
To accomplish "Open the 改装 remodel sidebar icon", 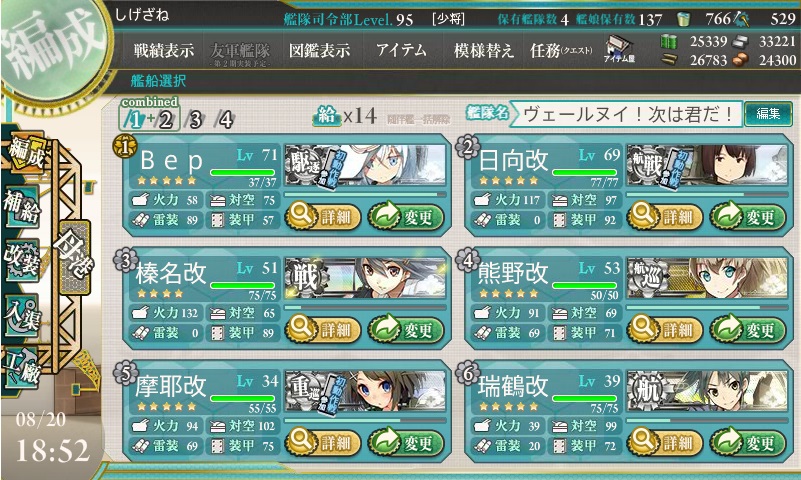I will coord(21,260).
